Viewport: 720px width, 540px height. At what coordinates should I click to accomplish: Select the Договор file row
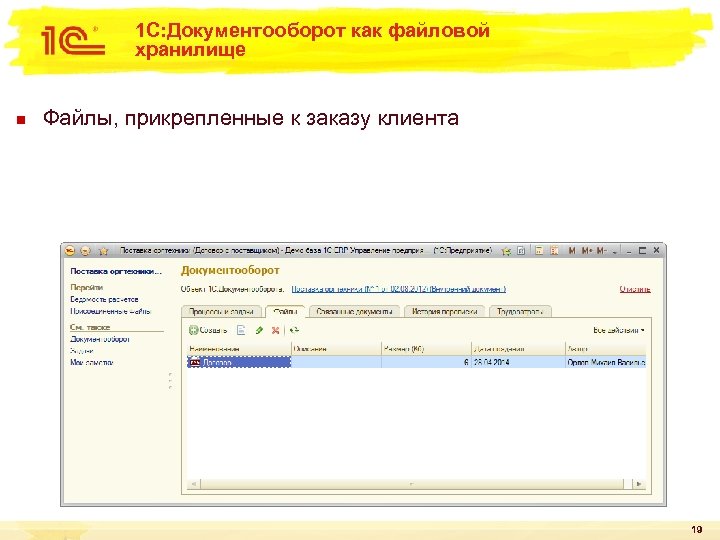coord(416,362)
